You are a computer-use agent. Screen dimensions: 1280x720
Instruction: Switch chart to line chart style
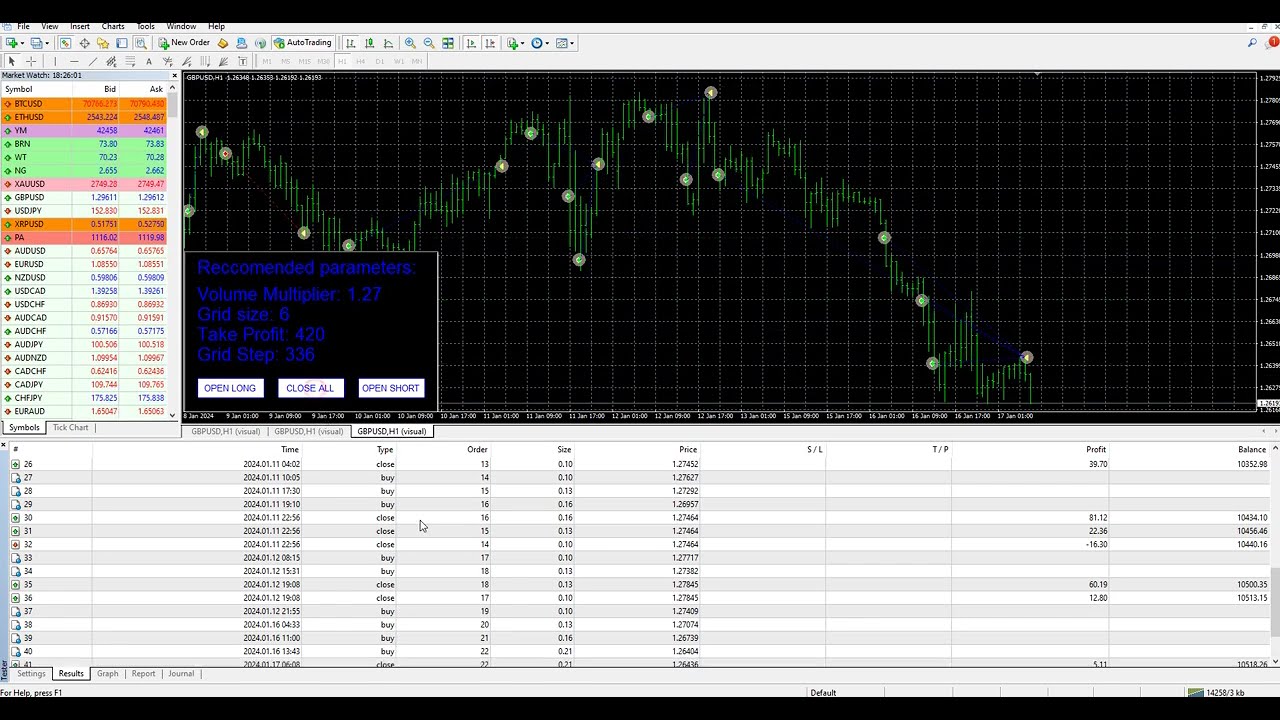388,43
